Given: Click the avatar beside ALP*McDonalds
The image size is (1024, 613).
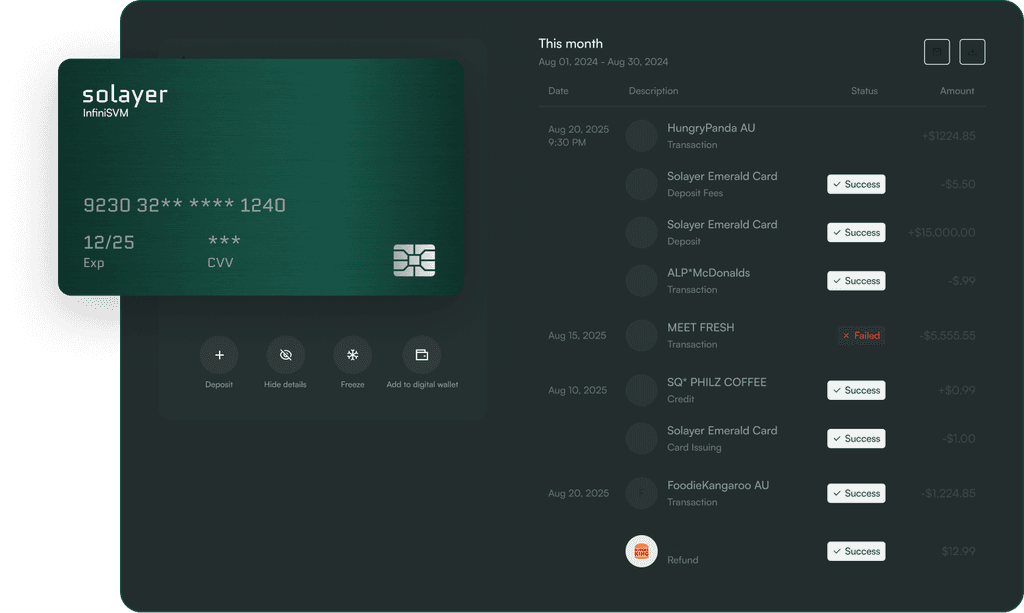Looking at the screenshot, I should tap(641, 281).
